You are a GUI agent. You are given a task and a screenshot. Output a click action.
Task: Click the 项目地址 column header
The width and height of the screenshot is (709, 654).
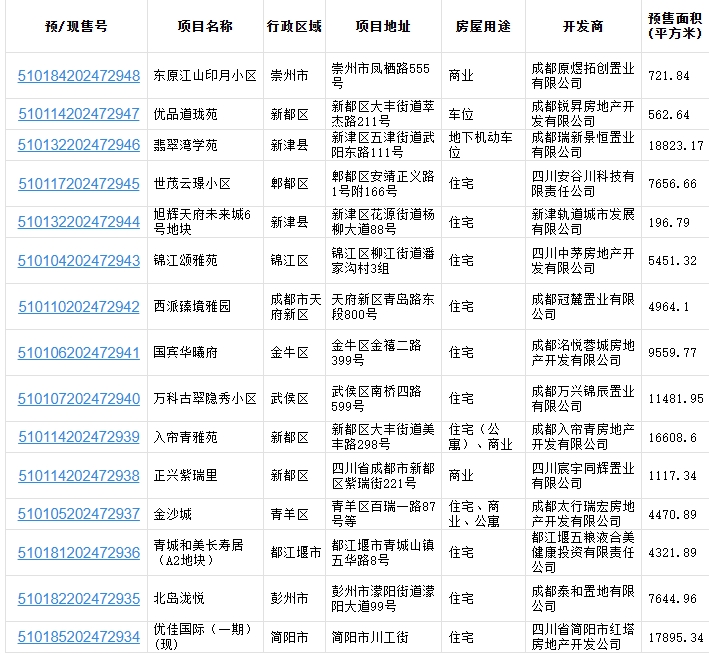[383, 26]
